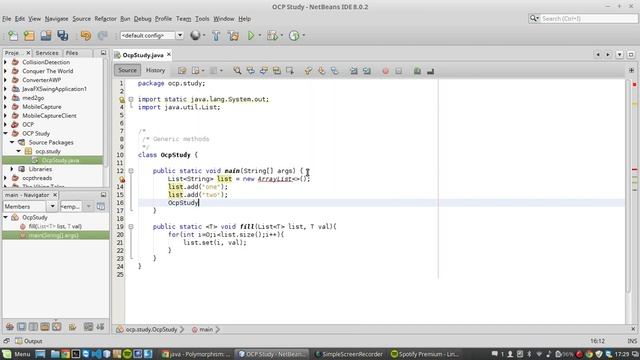Viewport: 640px width, 360px height.
Task: Click the Save All toolbar icon
Action: (62, 36)
